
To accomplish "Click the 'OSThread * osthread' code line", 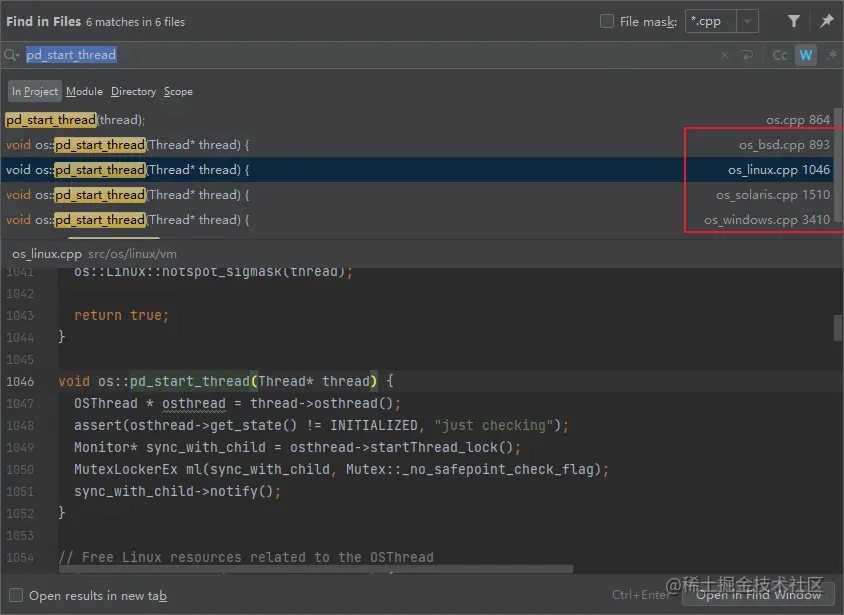I will tap(237, 404).
